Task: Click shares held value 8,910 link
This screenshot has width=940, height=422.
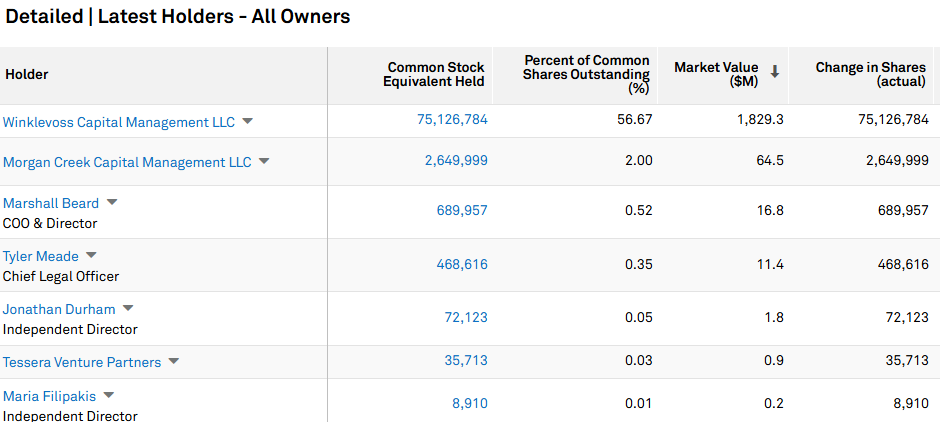Action: click(x=470, y=403)
